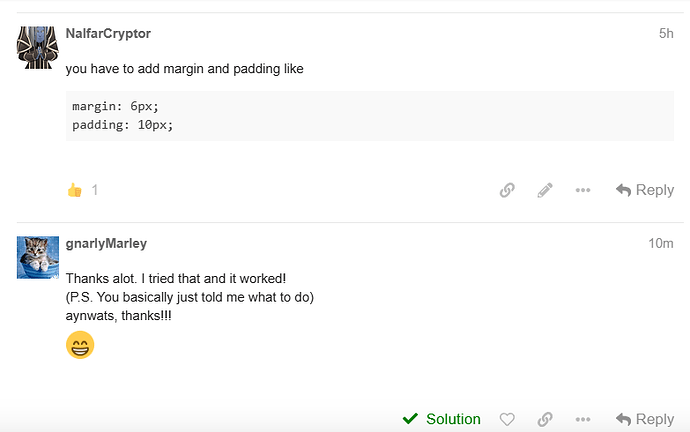Like gnarlyMarley's post with the heart
The height and width of the screenshot is (432, 690).
pos(507,419)
